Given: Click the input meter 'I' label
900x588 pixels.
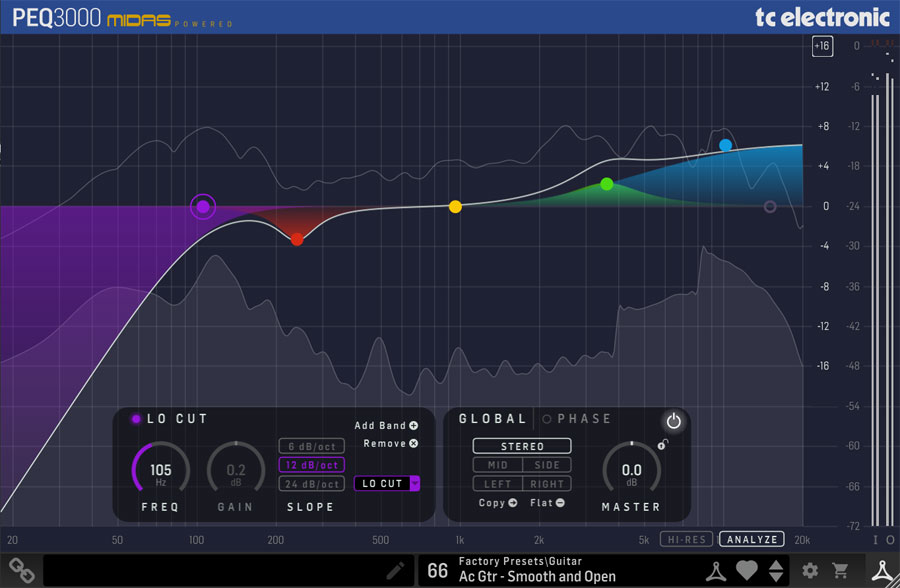Looking at the screenshot, I should coord(875,540).
